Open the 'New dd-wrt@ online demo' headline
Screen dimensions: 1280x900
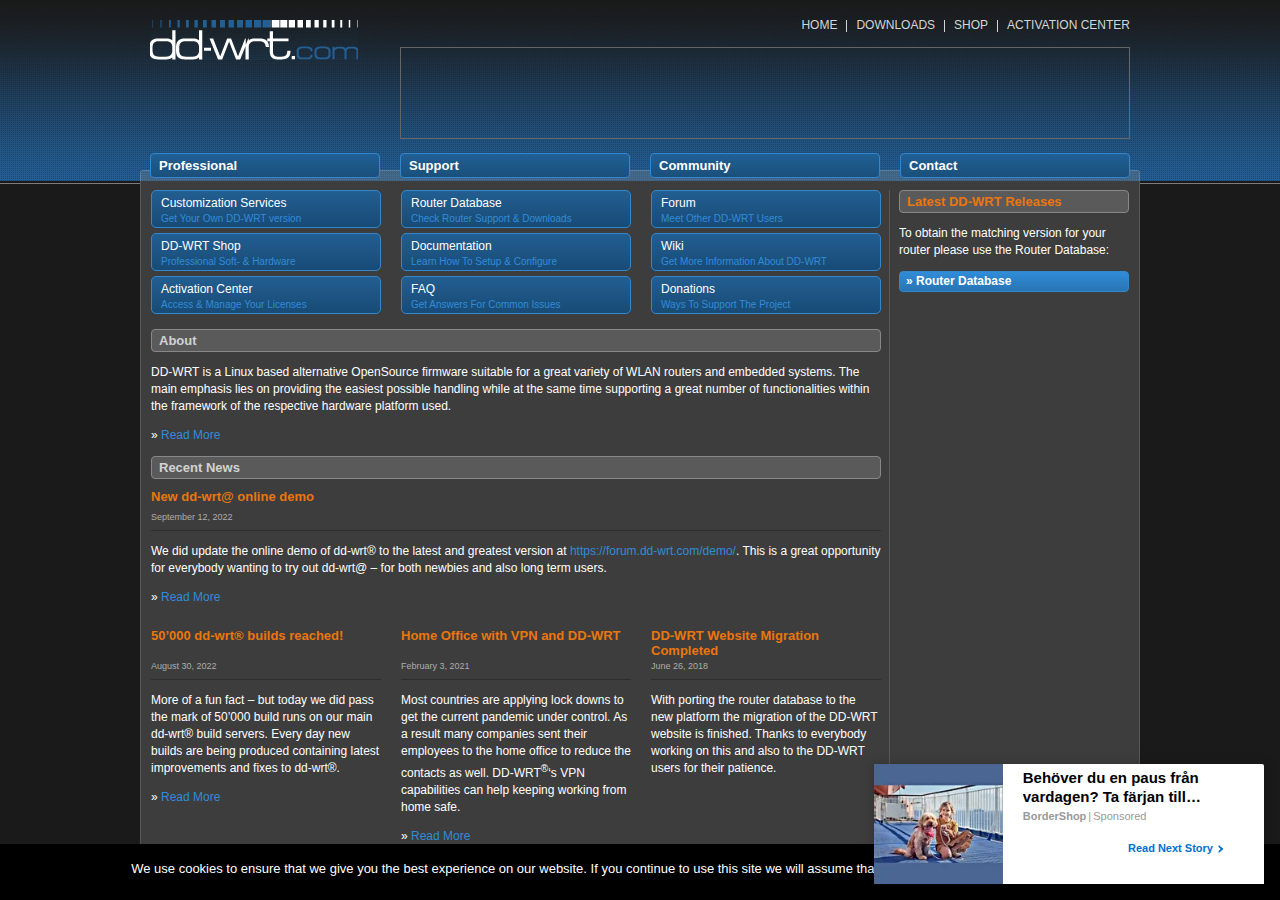coord(232,497)
